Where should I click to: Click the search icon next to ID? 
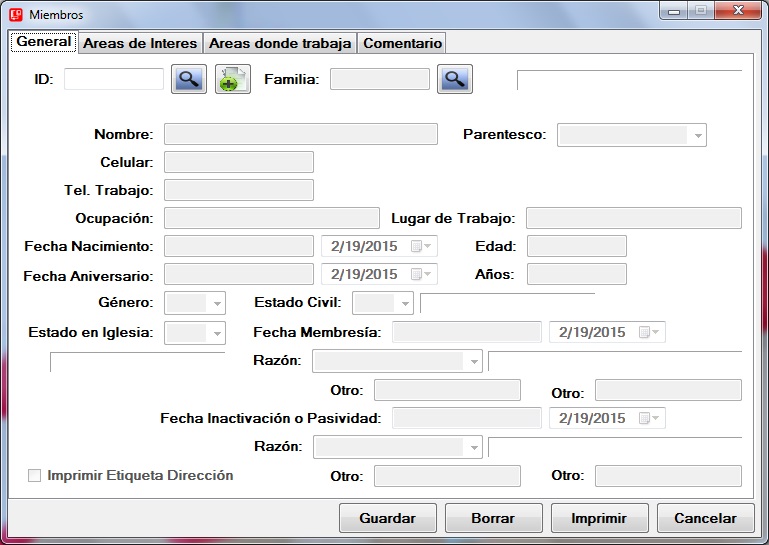tap(188, 79)
